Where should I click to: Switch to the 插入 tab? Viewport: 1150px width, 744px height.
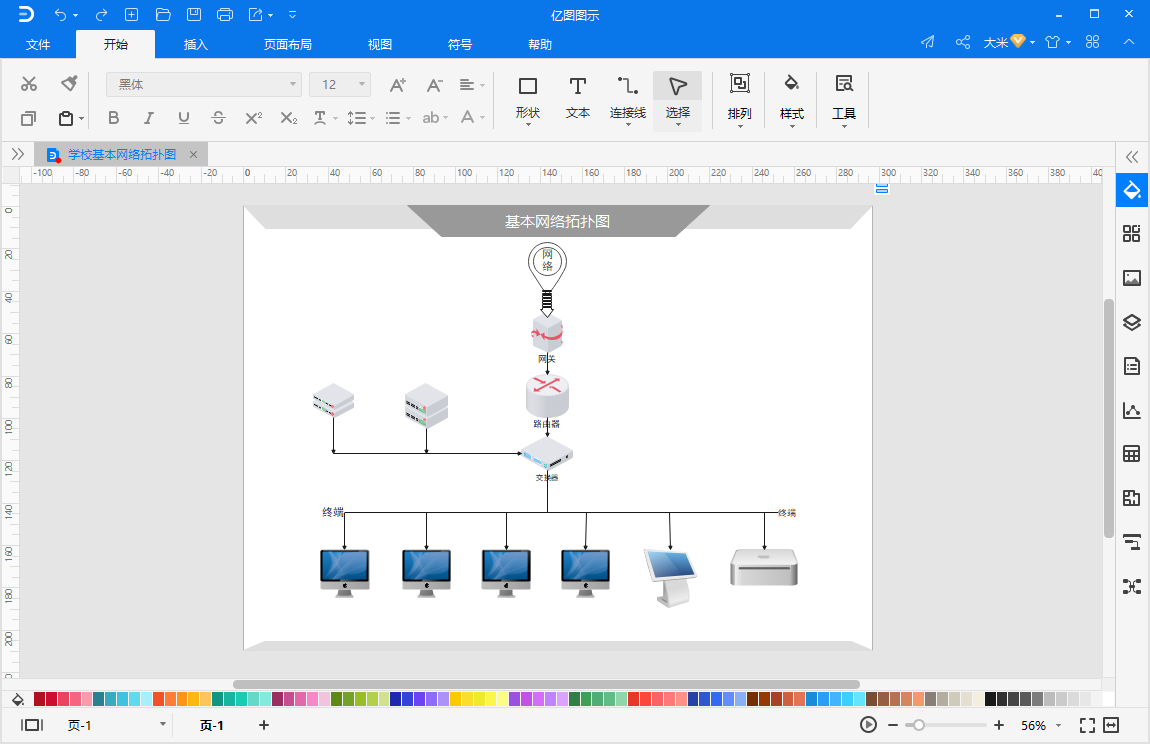point(196,44)
